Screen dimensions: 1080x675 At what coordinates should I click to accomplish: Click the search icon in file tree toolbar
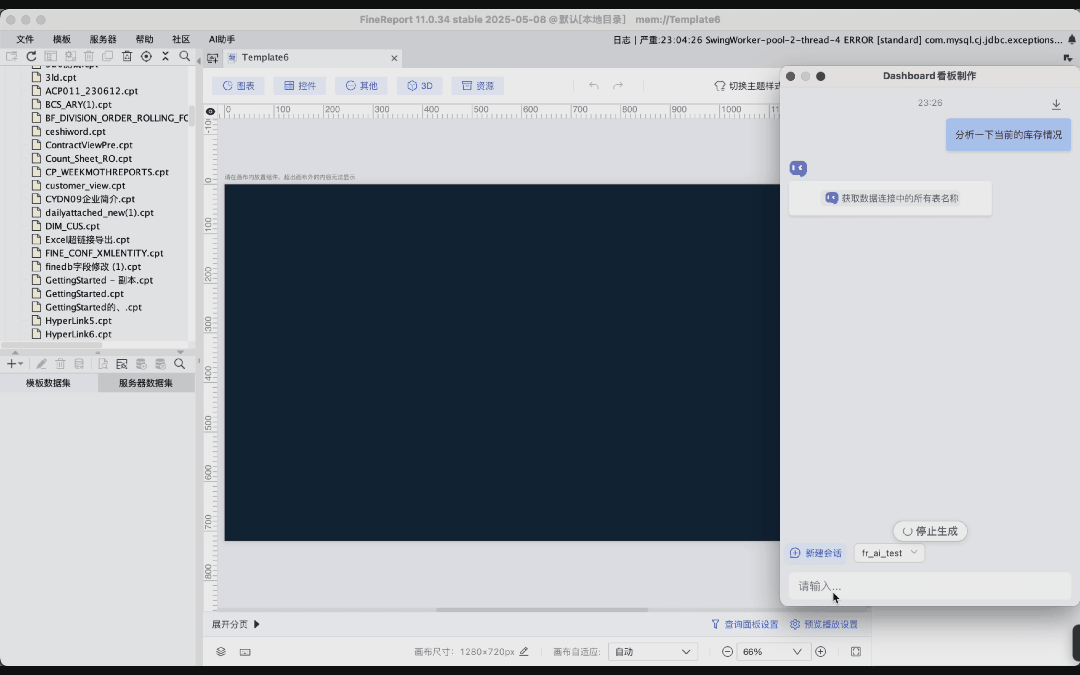185,56
